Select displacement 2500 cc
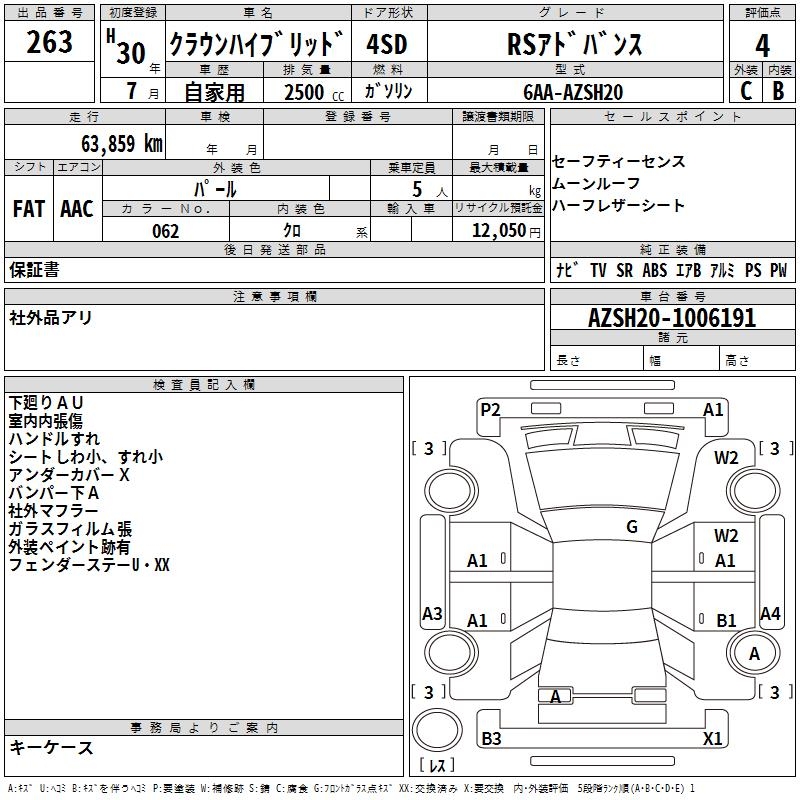Image resolution: width=800 pixels, height=800 pixels. pos(314,92)
